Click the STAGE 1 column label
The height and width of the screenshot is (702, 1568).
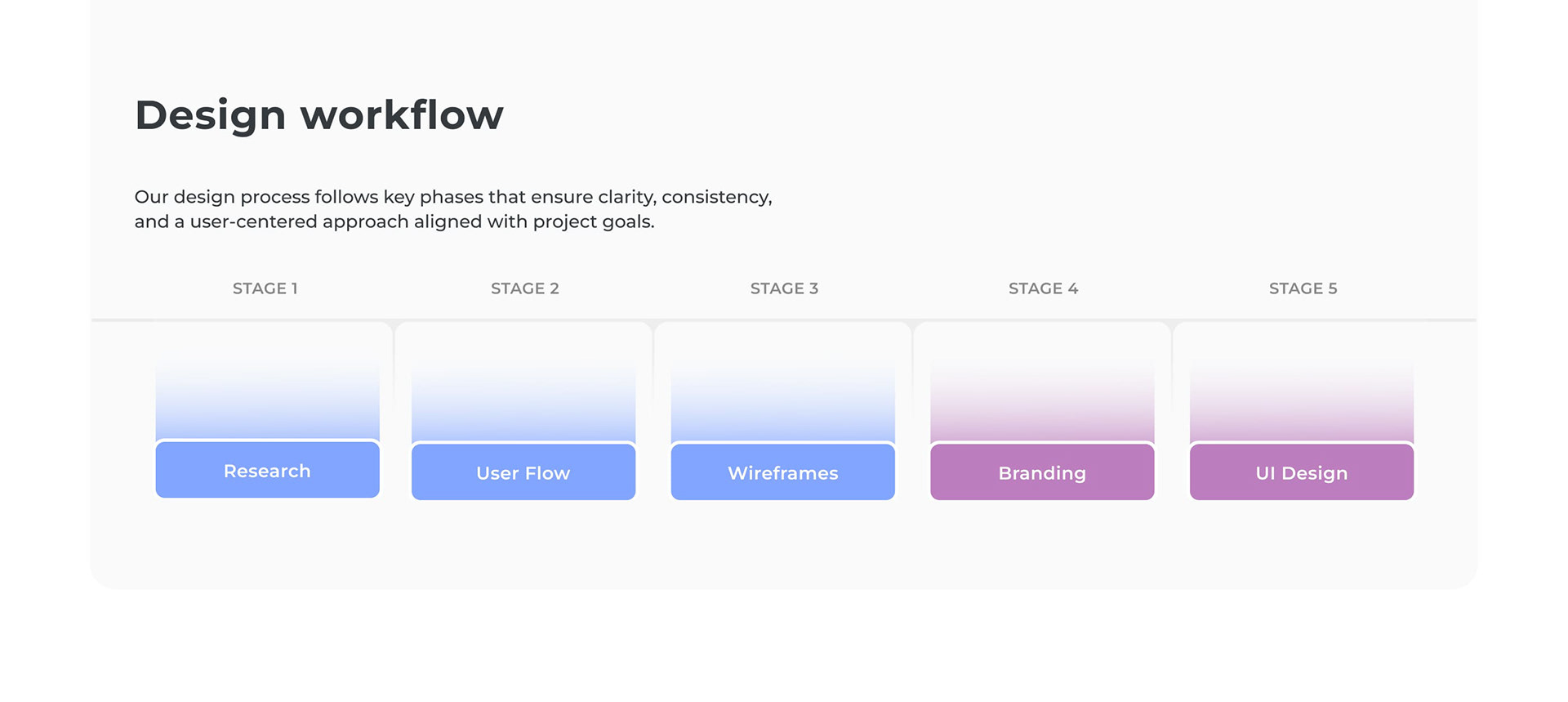click(x=265, y=288)
